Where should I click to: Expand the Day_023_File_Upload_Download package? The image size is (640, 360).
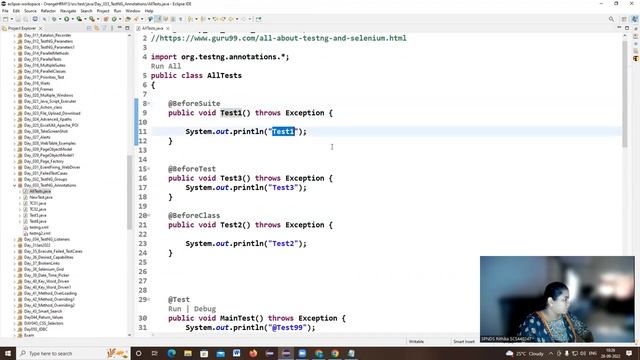click(15, 113)
